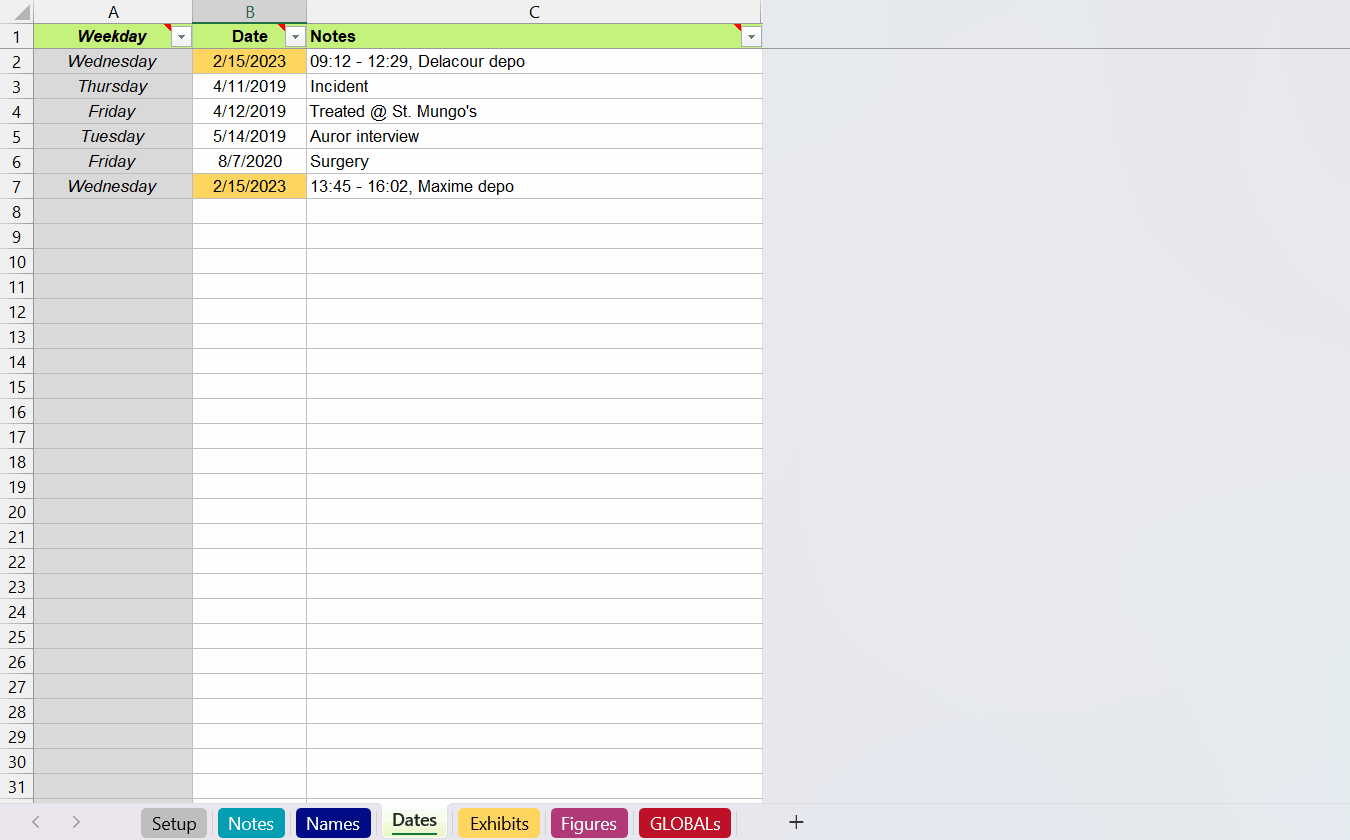Select the date 4/12/2019 cell
This screenshot has height=840, width=1350.
pos(250,111)
